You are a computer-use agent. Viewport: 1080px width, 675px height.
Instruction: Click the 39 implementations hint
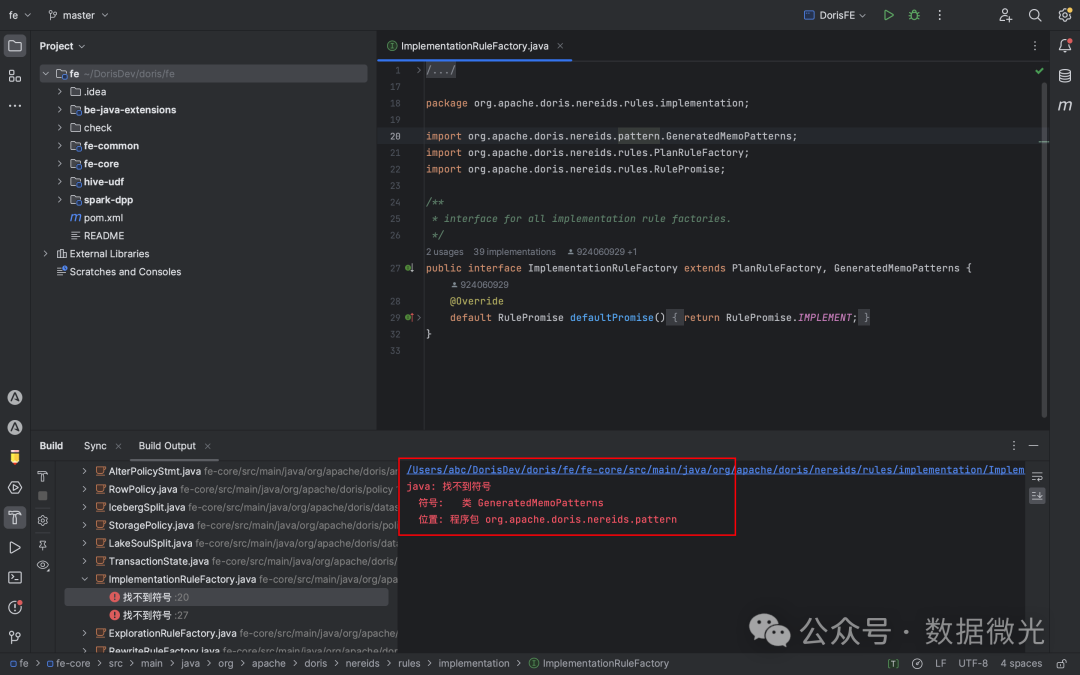pyautogui.click(x=514, y=252)
